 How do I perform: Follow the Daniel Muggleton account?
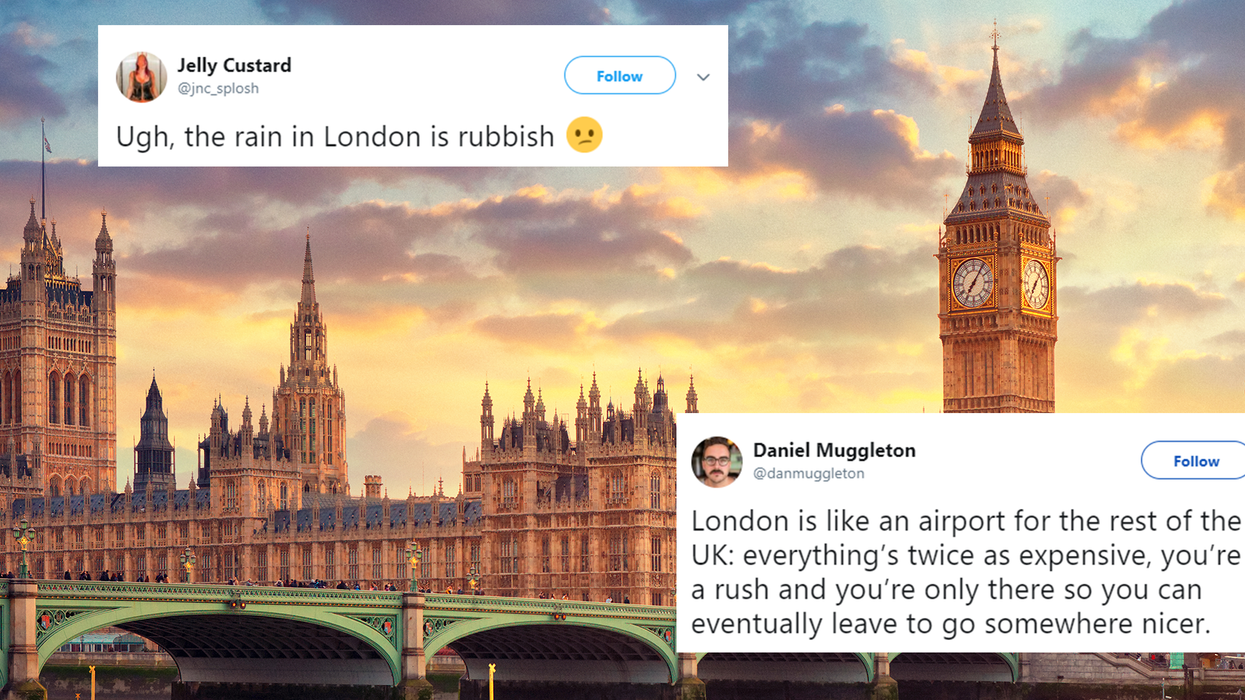pyautogui.click(x=1195, y=461)
